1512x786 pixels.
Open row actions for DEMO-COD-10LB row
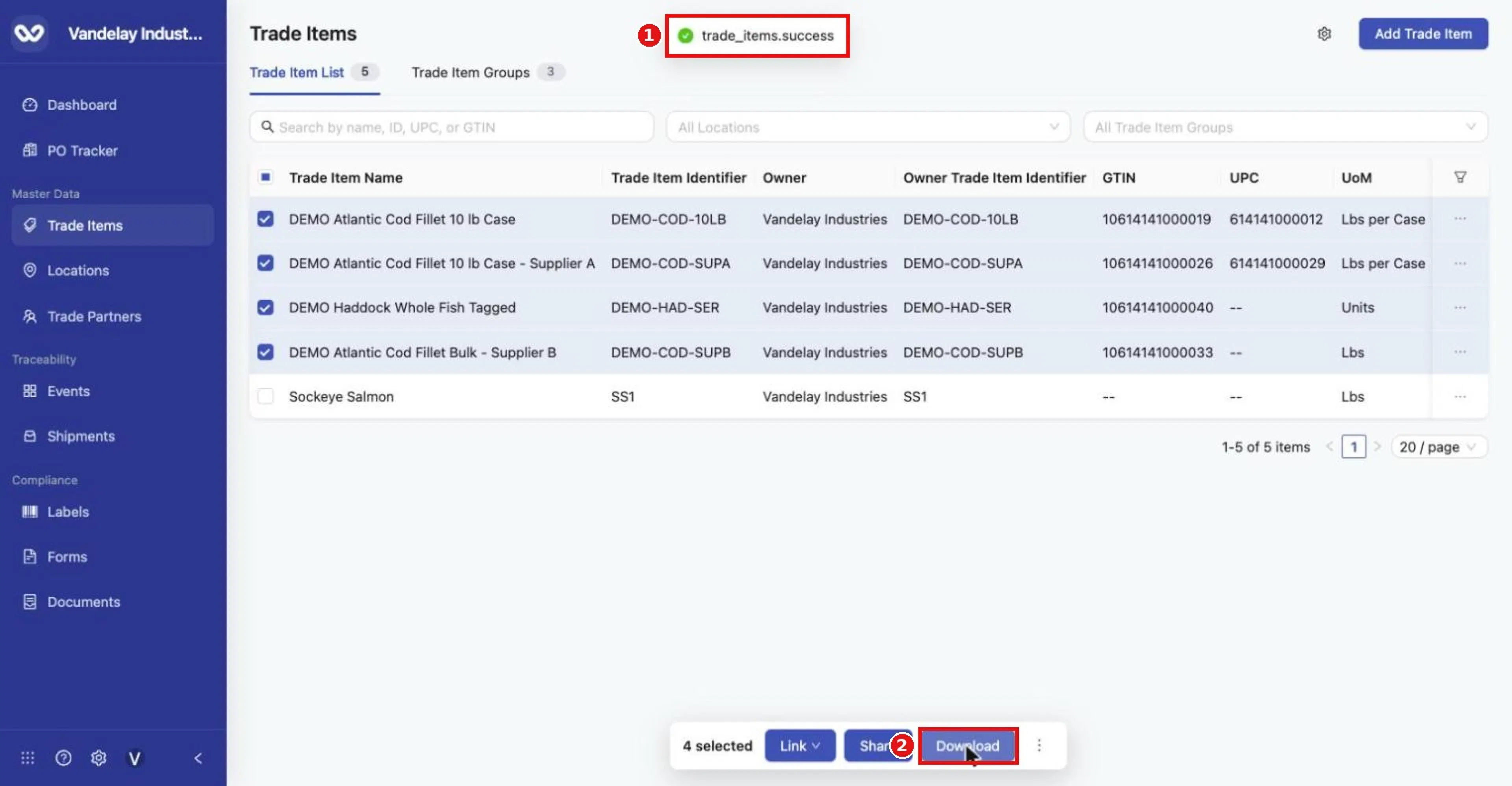coord(1460,219)
